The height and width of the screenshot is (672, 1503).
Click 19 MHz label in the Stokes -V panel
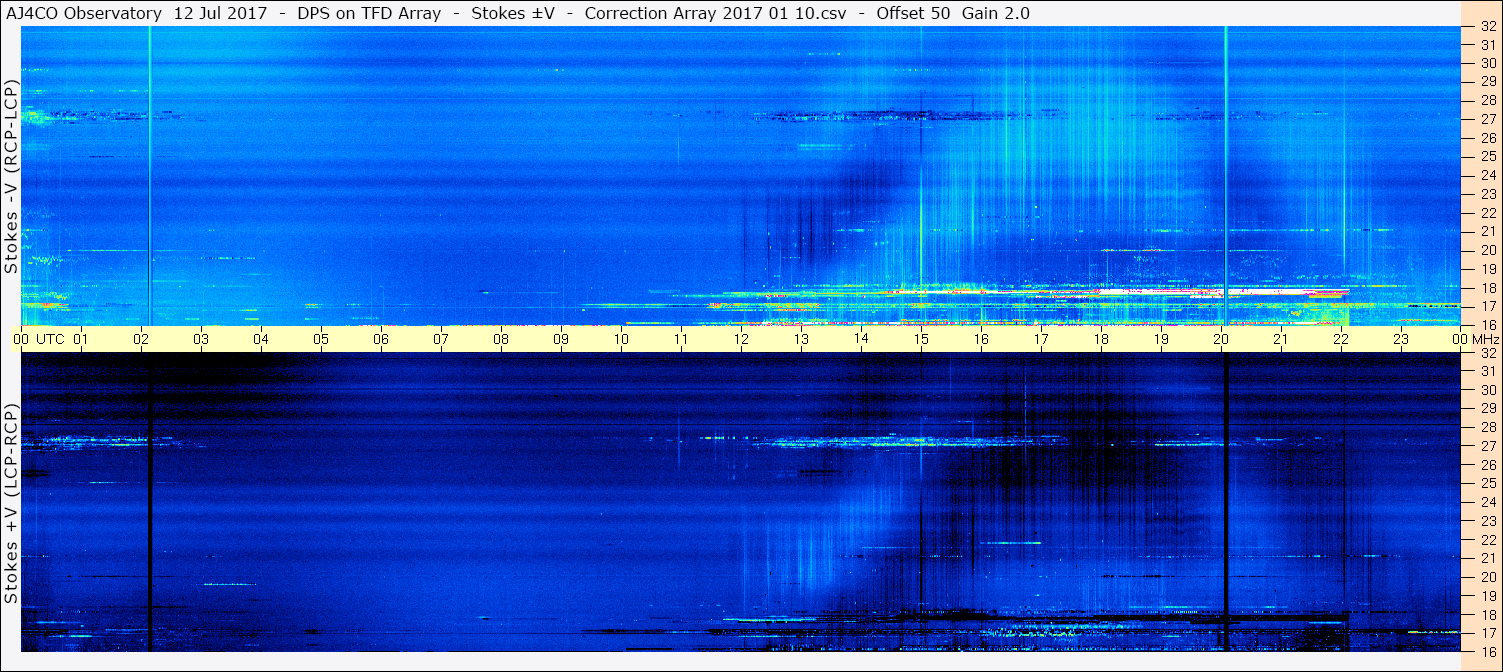(1488, 269)
